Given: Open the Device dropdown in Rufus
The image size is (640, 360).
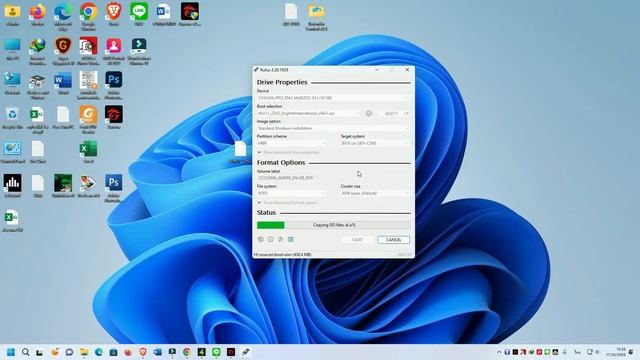Looking at the screenshot, I should click(x=333, y=98).
